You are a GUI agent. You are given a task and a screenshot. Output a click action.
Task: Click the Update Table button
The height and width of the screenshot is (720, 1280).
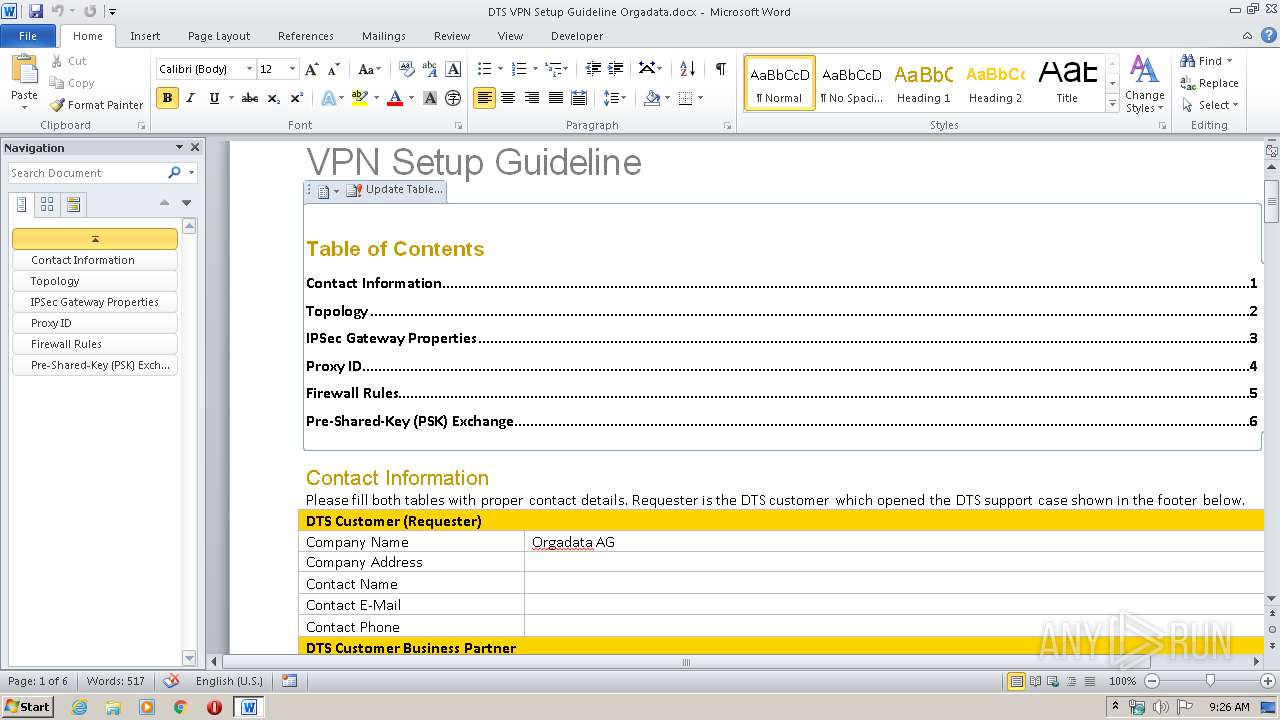(394, 190)
